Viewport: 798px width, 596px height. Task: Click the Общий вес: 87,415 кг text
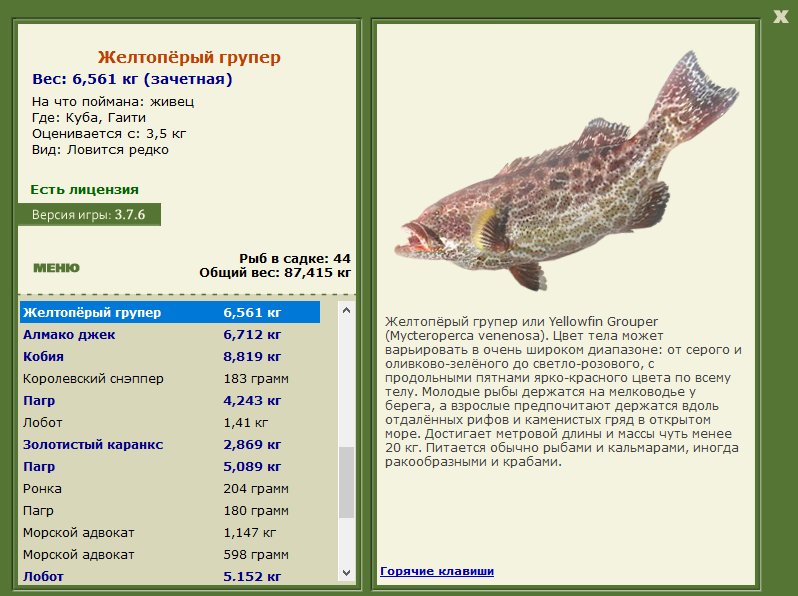click(275, 272)
